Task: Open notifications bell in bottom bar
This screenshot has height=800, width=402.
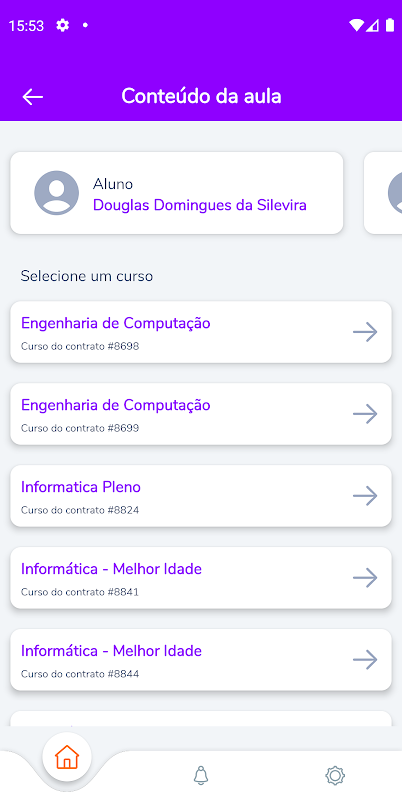Action: [x=201, y=776]
